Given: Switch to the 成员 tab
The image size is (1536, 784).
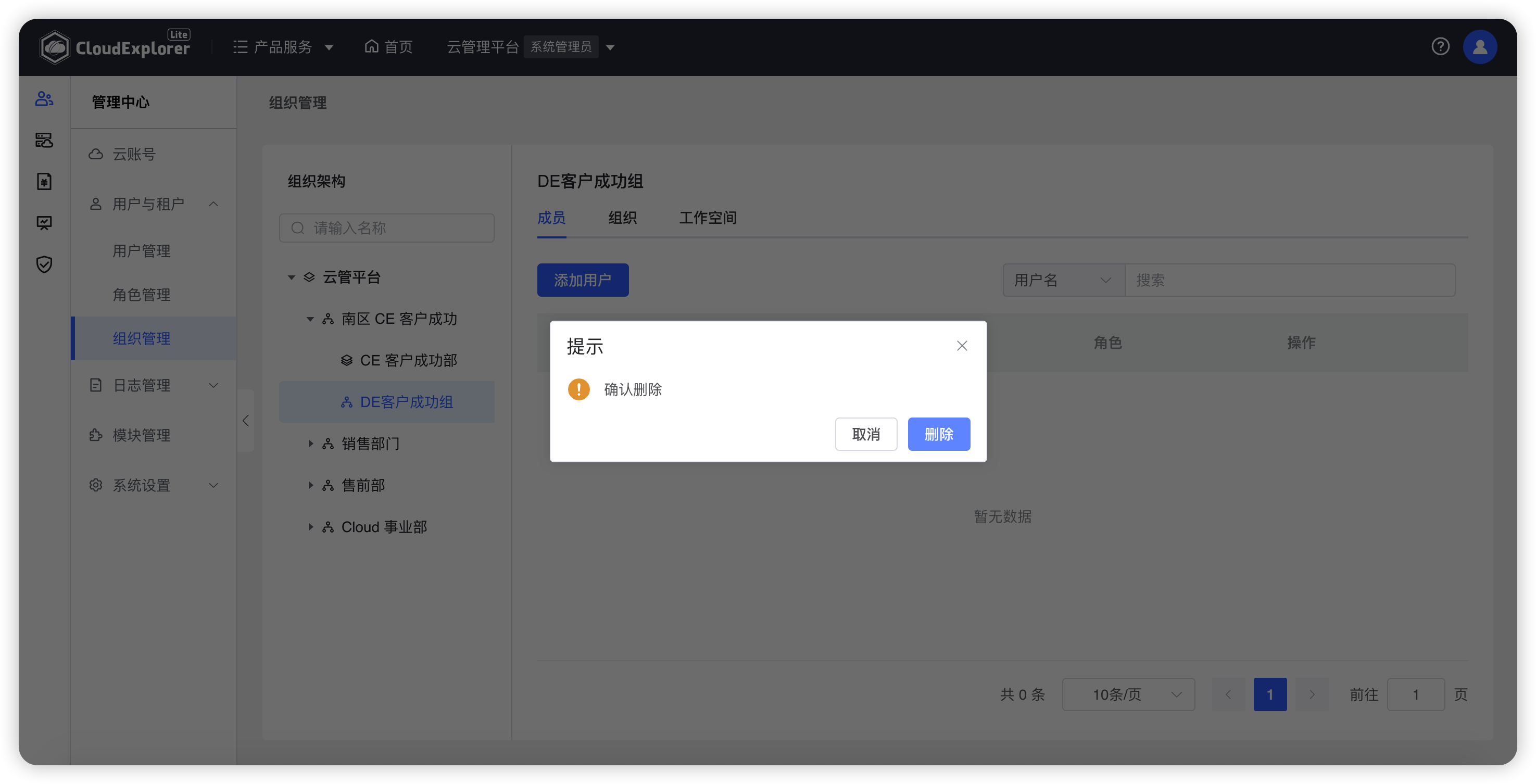Looking at the screenshot, I should point(551,218).
